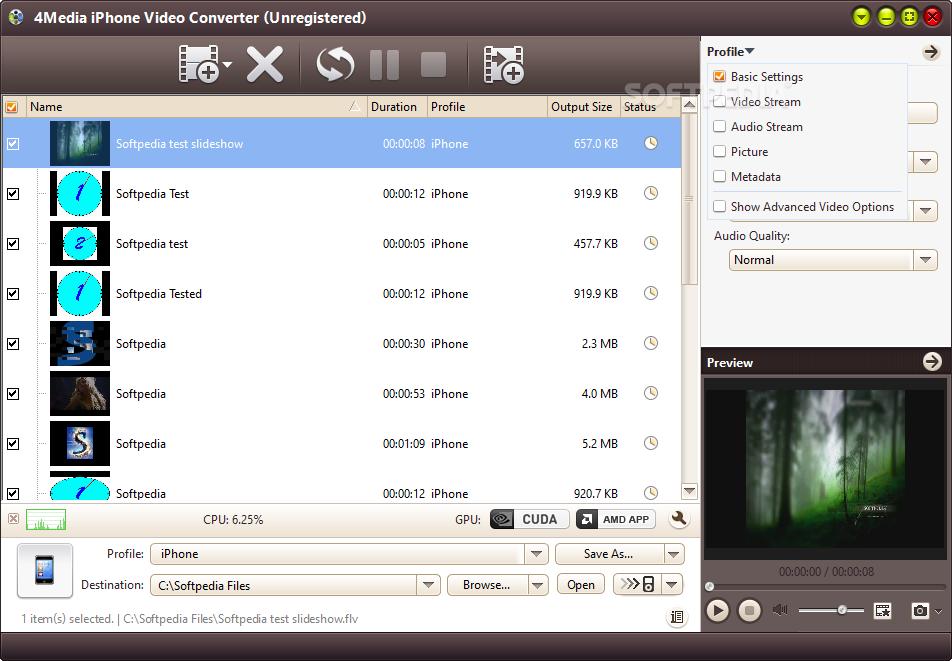This screenshot has height=661, width=952.
Task: Open the transfer device dropdown arrow
Action: [672, 585]
